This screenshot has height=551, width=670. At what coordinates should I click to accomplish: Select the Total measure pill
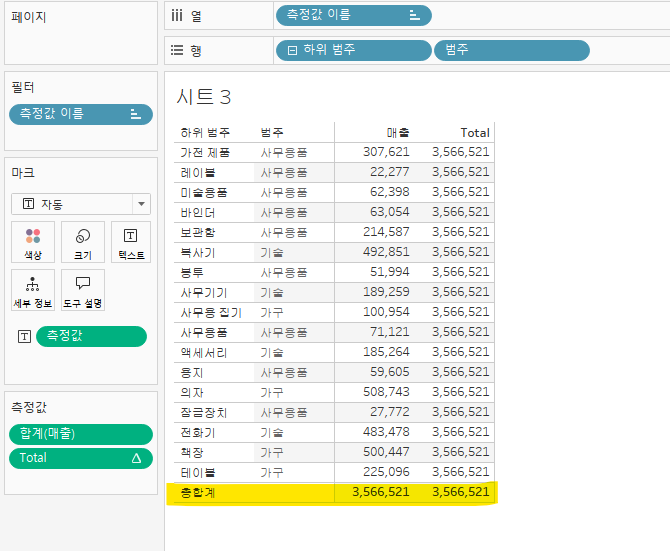click(81, 458)
